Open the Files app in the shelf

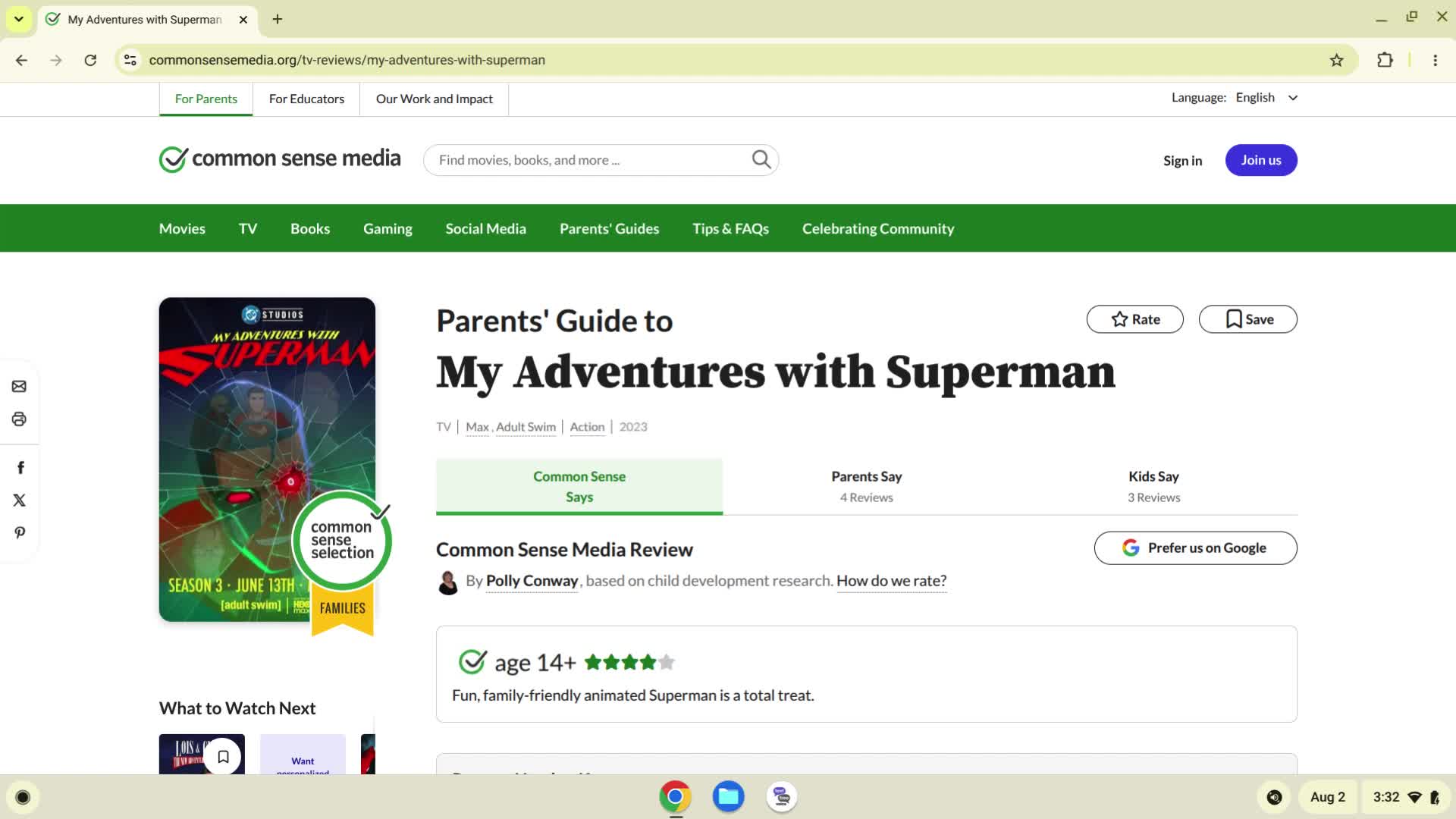coord(728,797)
